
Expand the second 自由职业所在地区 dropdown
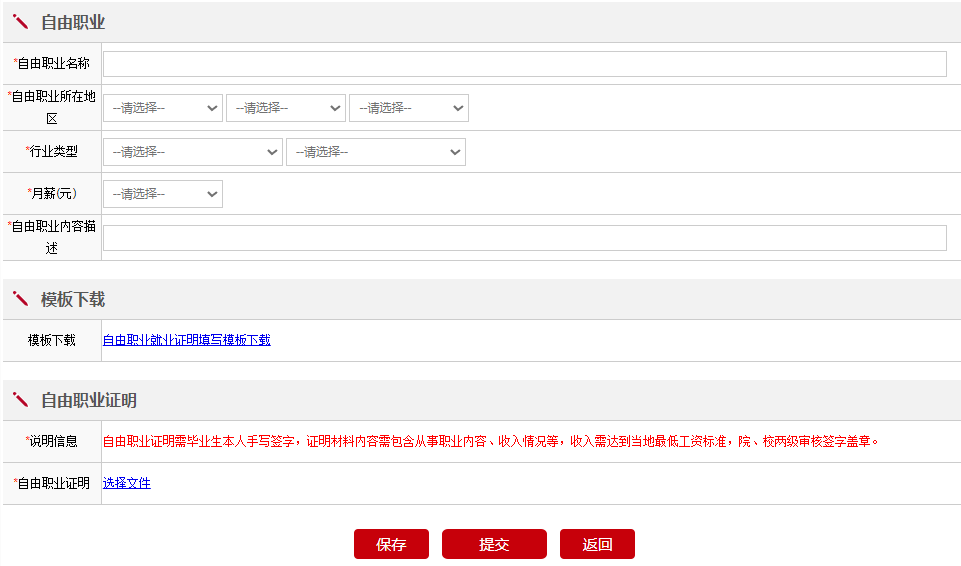pyautogui.click(x=285, y=108)
